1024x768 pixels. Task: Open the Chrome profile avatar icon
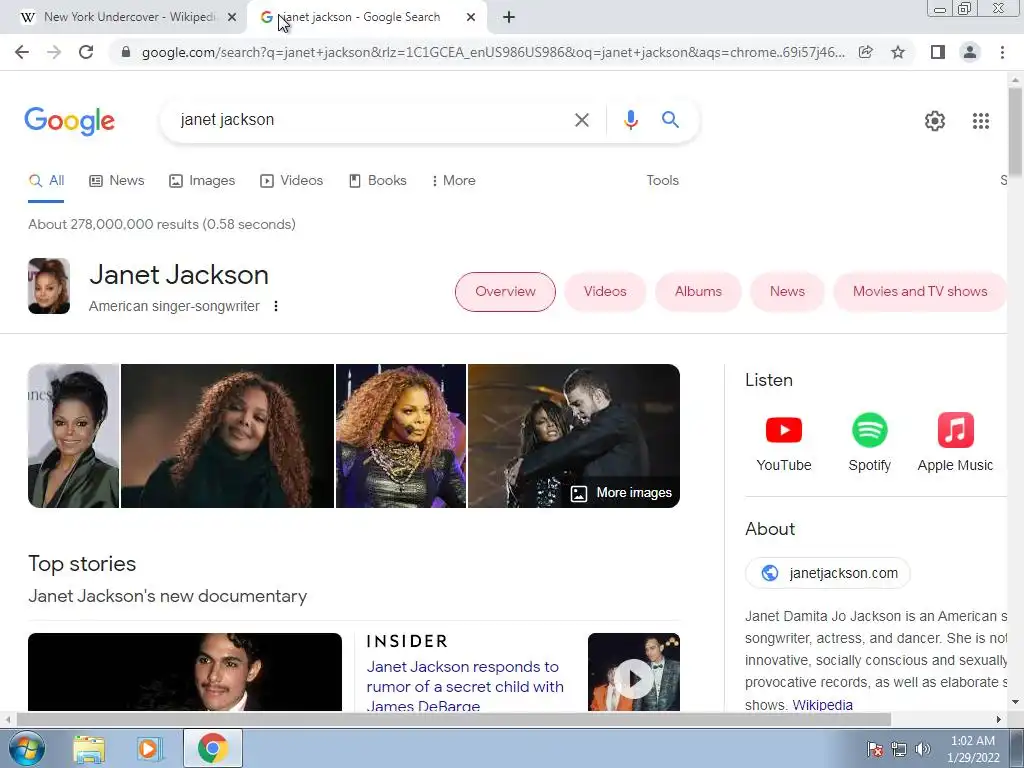[970, 52]
